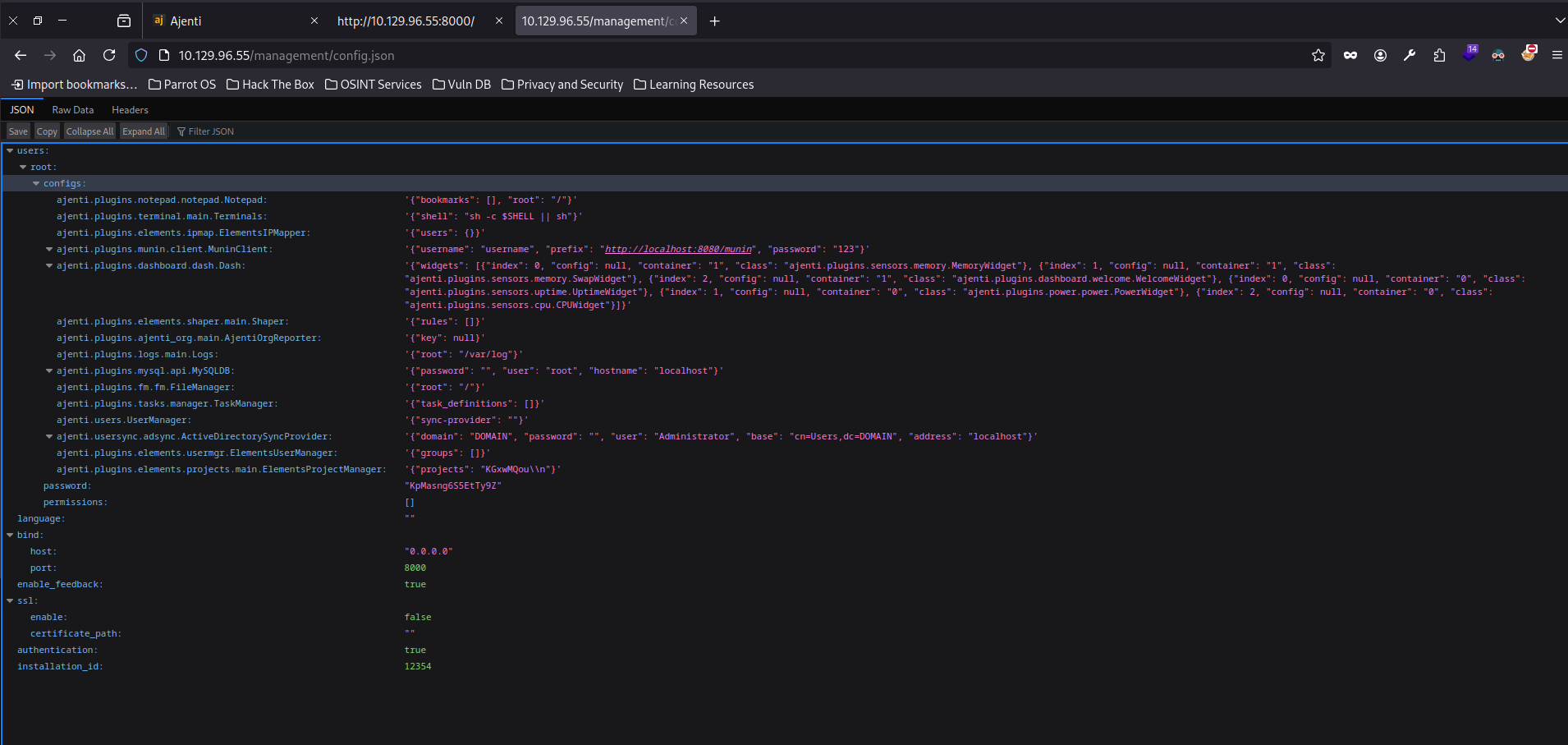Image resolution: width=1568 pixels, height=745 pixels.
Task: Click the permissions key
Action: point(76,503)
